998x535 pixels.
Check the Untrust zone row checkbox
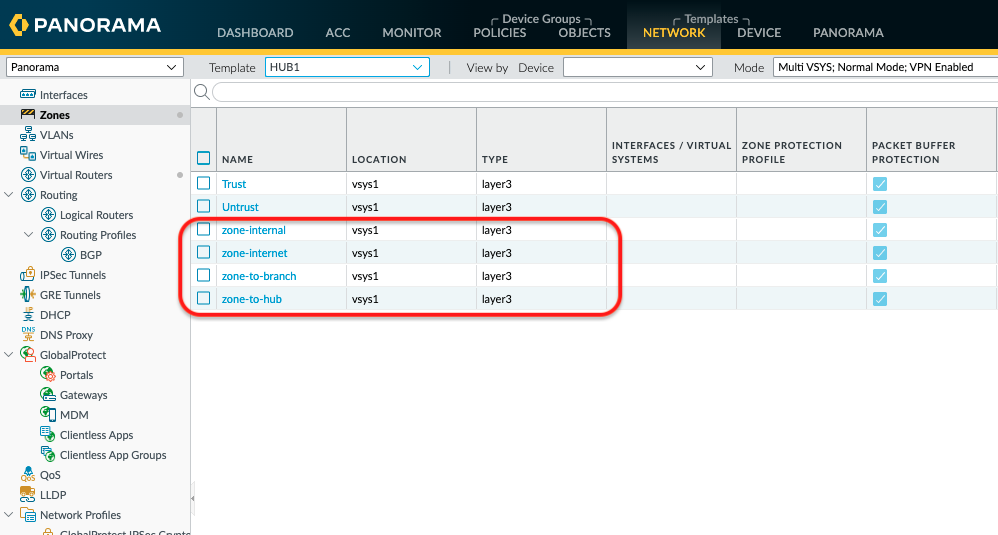point(204,206)
